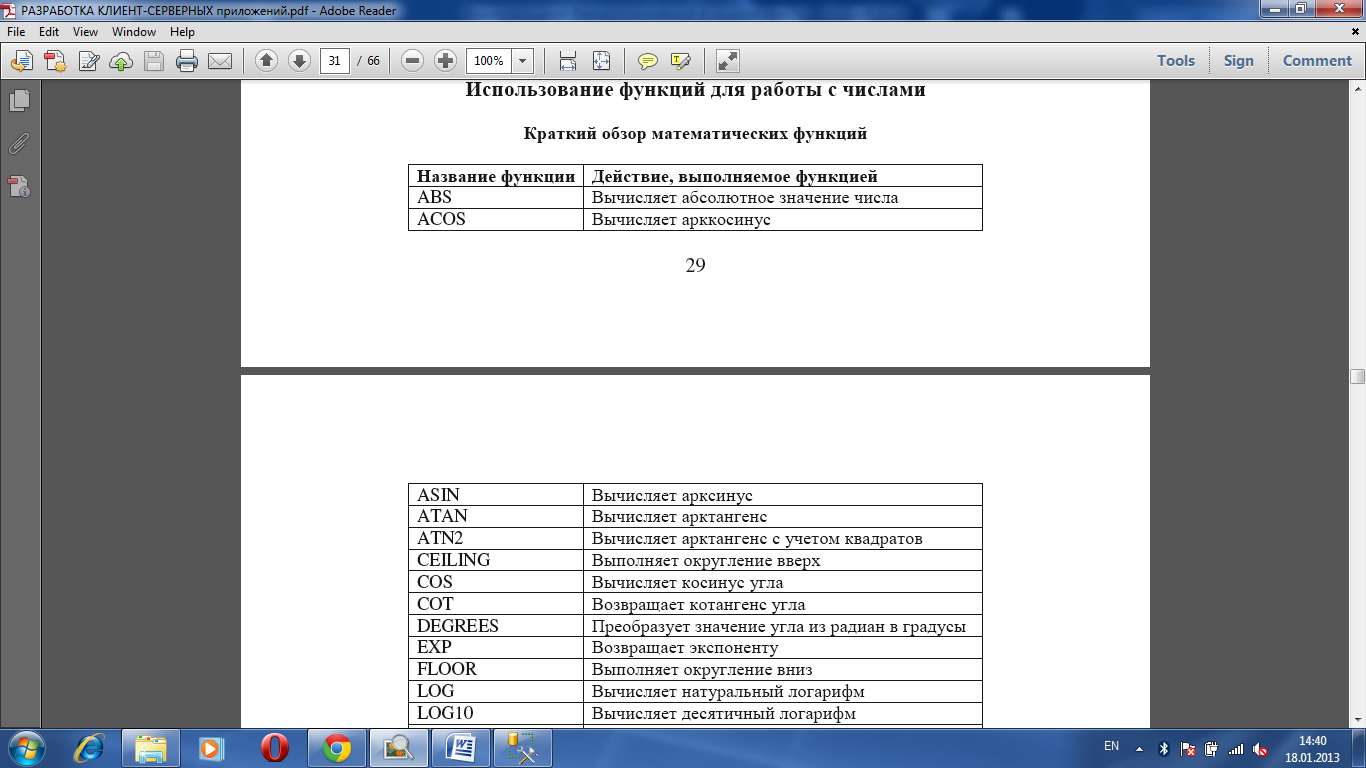Viewport: 1366px width, 768px height.
Task: Print the document with the printer icon
Action: click(187, 61)
